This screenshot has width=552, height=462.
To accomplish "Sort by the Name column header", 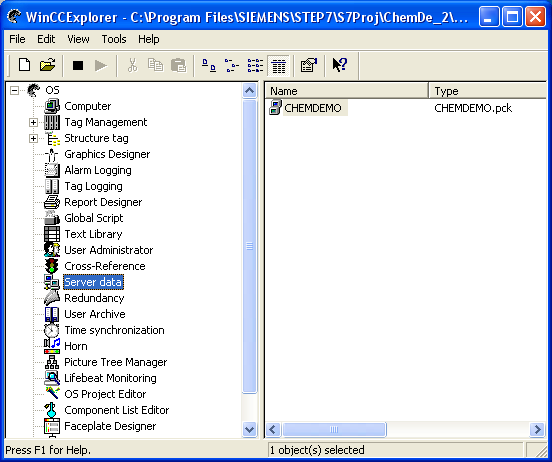I will (347, 91).
